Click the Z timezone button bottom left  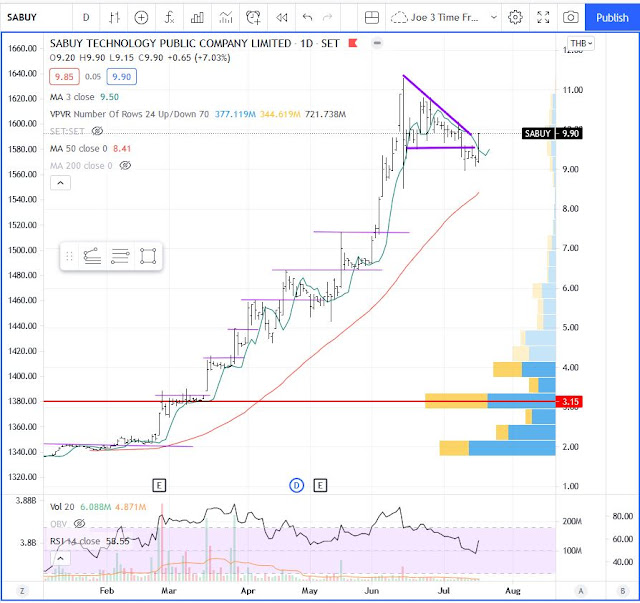coord(22,591)
